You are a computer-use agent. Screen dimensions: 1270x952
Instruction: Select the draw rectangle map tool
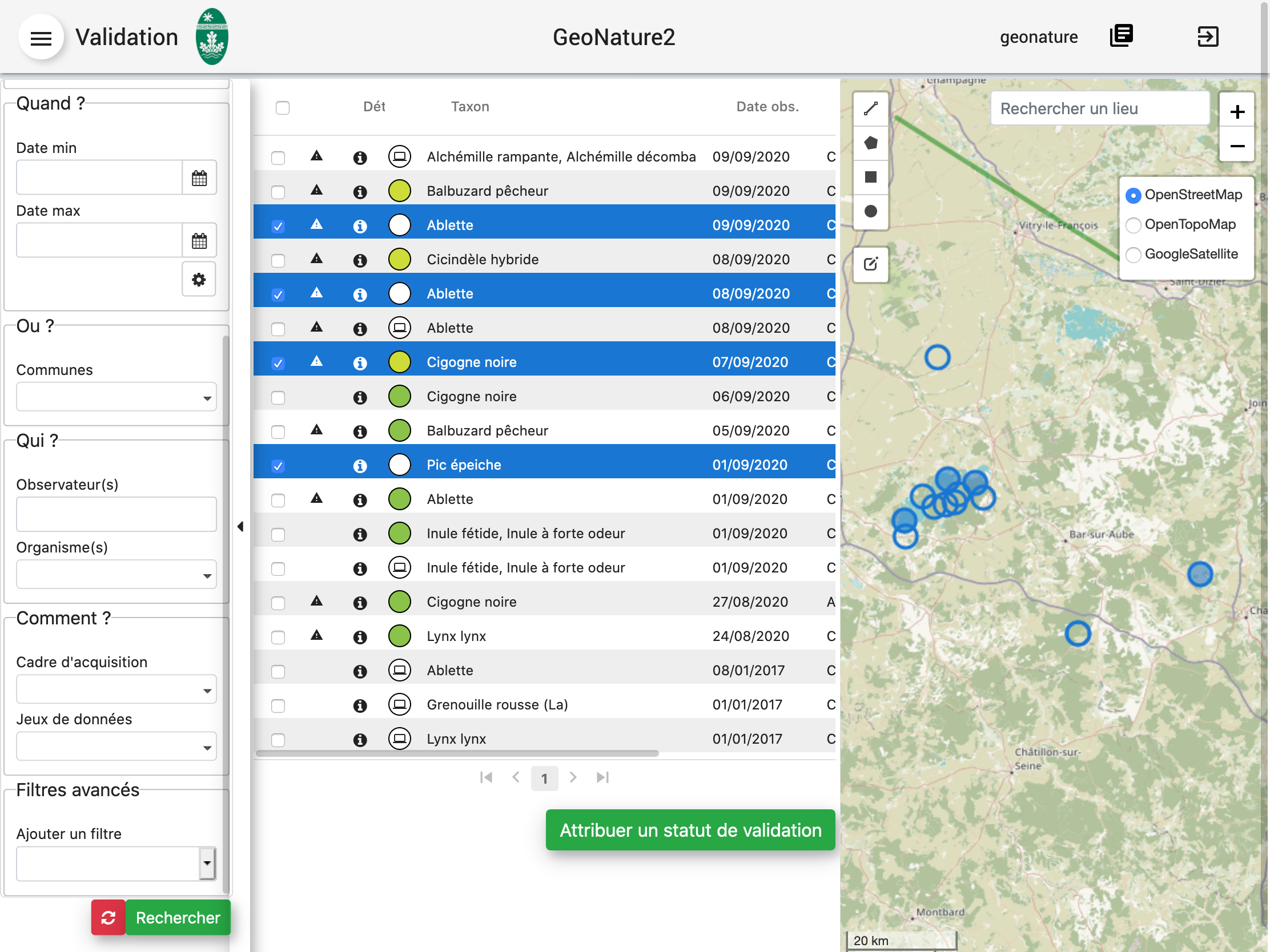[870, 177]
